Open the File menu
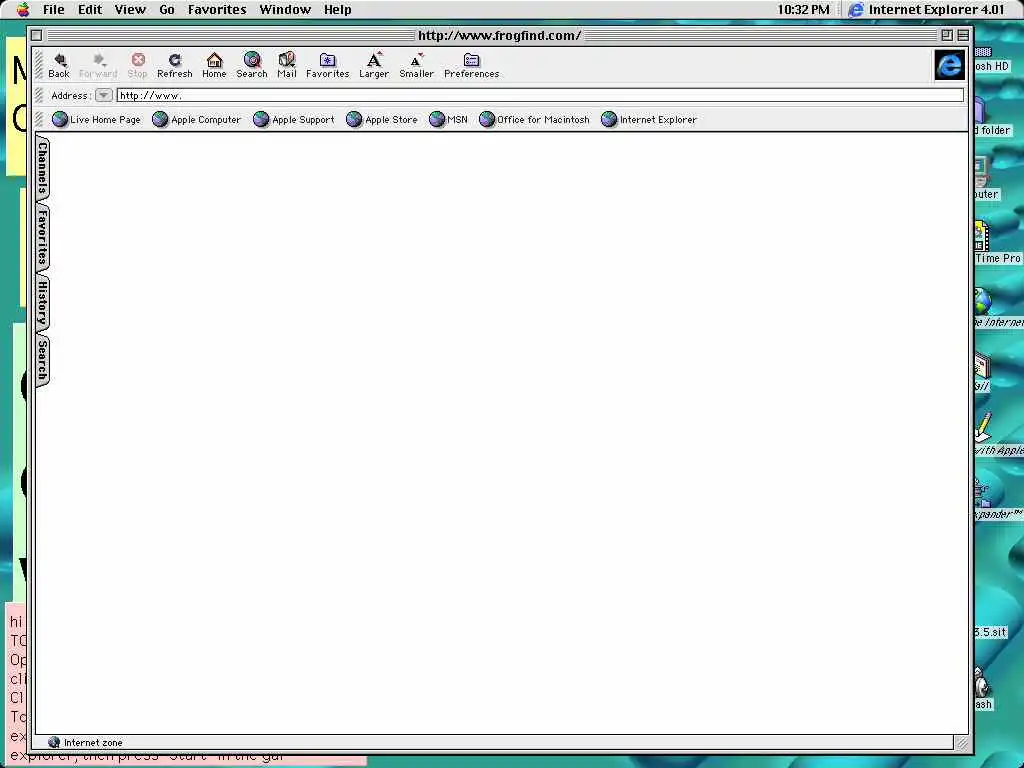 [54, 9]
